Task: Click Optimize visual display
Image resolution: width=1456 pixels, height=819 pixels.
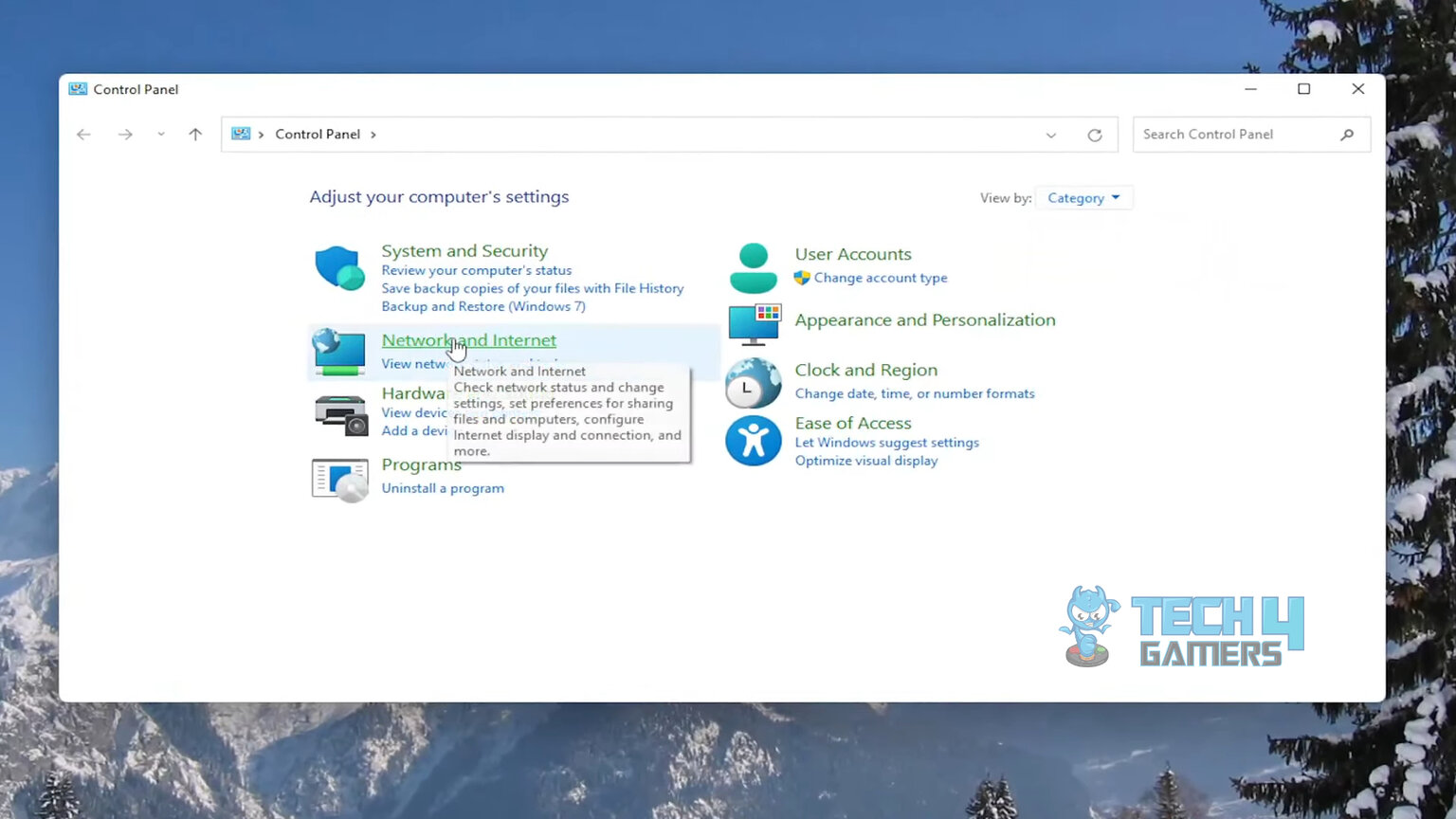Action: pos(866,461)
